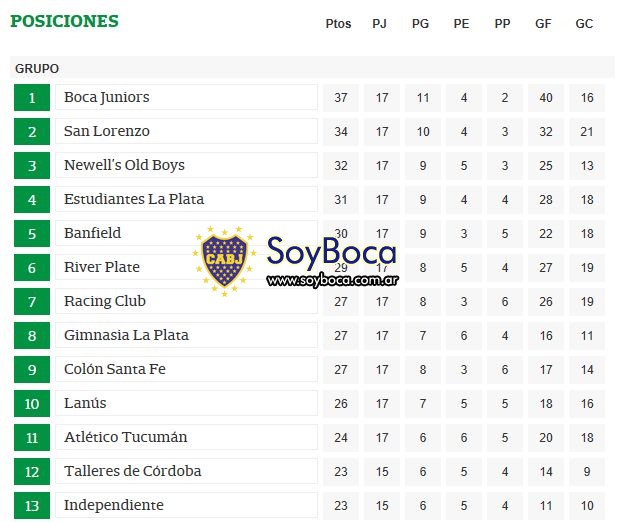This screenshot has width=624, height=522.
Task: Click the CABJ Boca Juniors crest logo
Action: pos(224,261)
